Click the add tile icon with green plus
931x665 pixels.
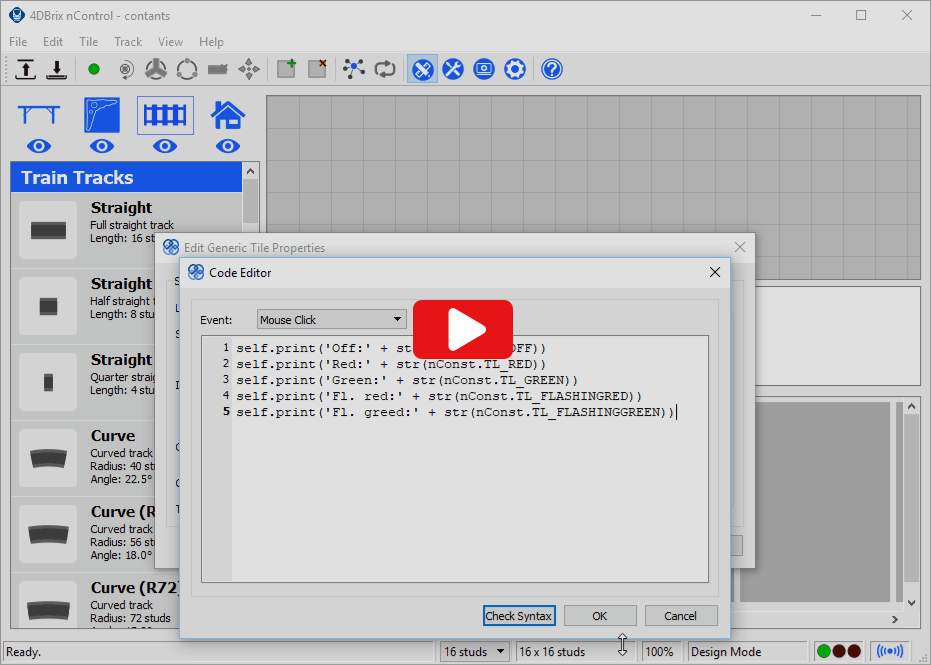click(287, 69)
